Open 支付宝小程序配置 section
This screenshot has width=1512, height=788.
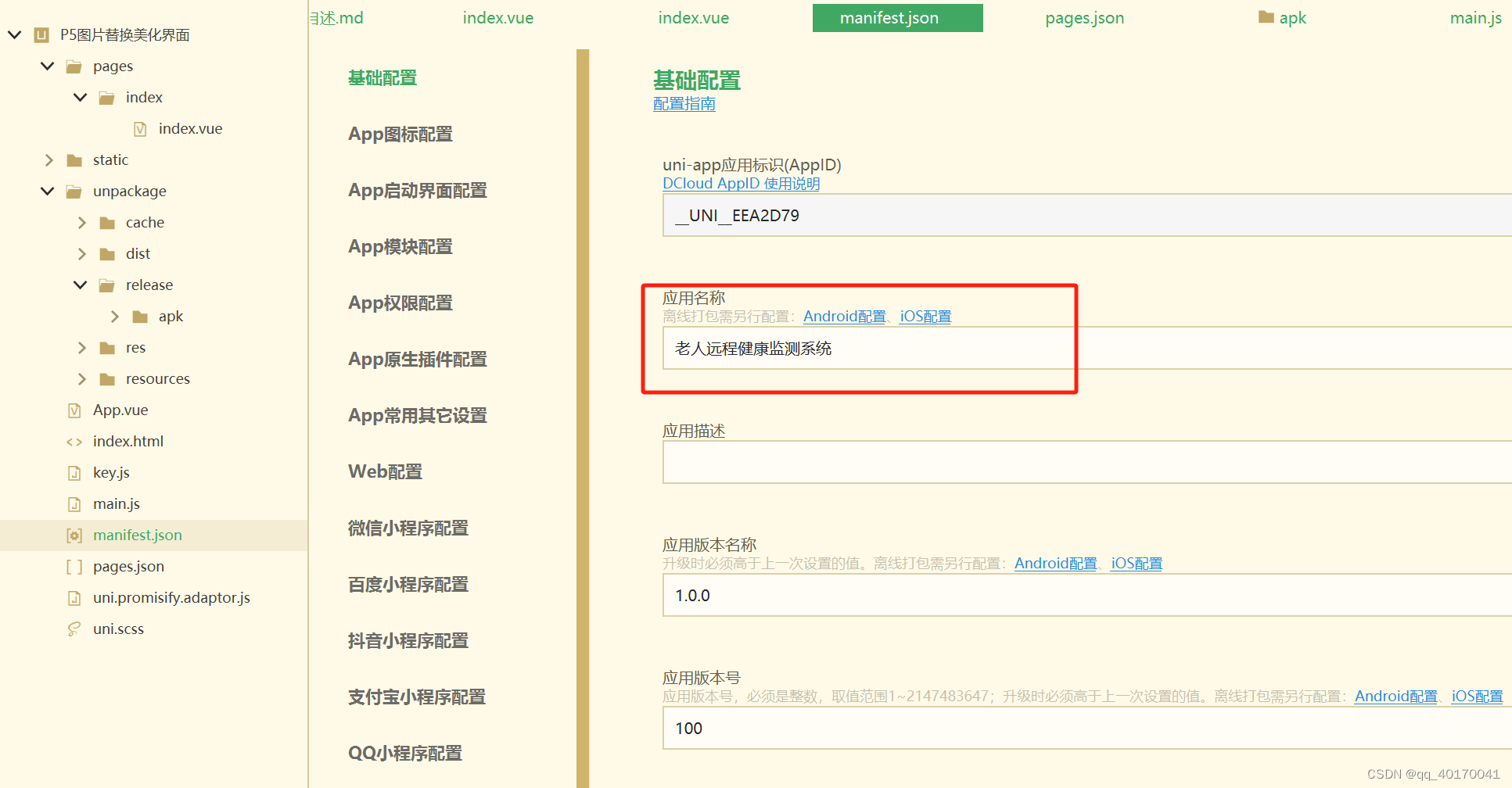417,697
